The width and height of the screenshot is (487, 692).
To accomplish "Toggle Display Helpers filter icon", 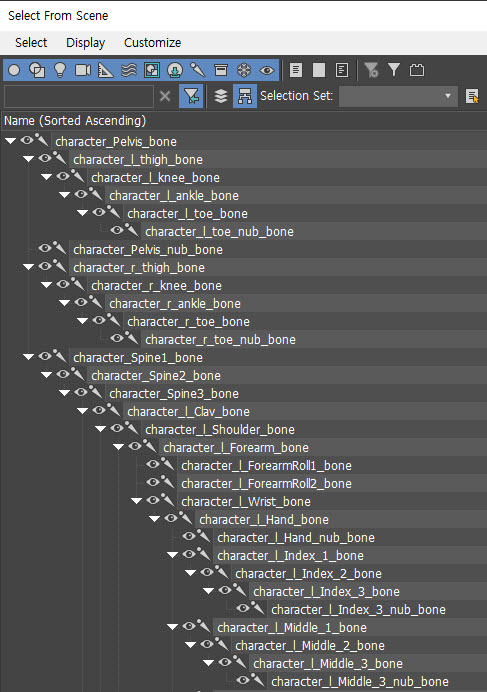I will [106, 70].
